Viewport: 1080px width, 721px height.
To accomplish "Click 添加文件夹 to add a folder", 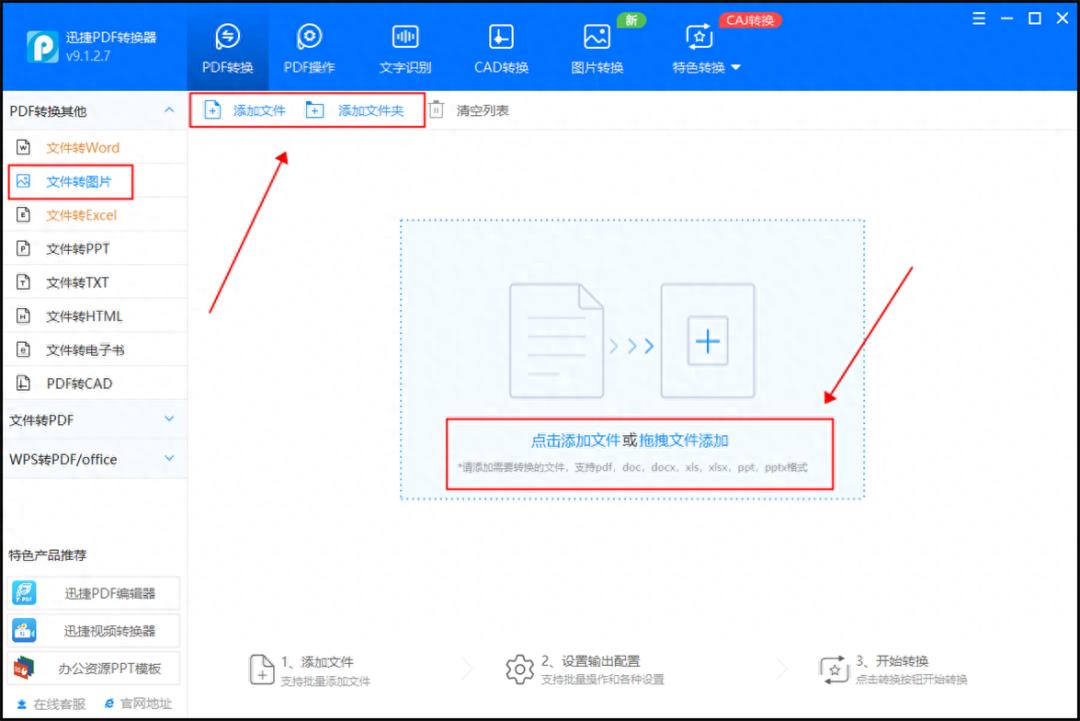I will [360, 110].
